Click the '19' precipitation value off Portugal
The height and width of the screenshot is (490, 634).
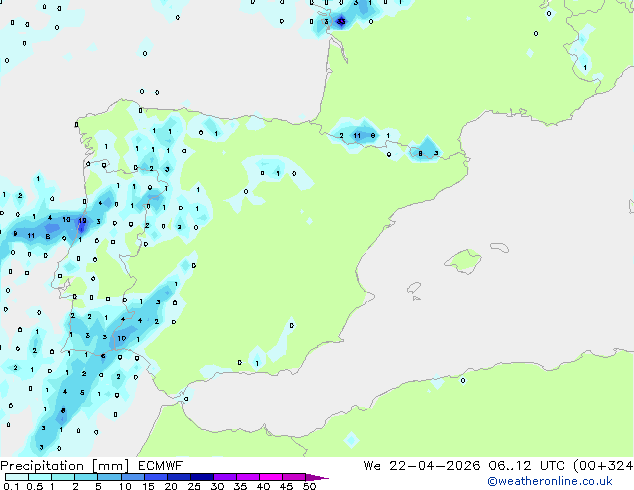(82, 220)
